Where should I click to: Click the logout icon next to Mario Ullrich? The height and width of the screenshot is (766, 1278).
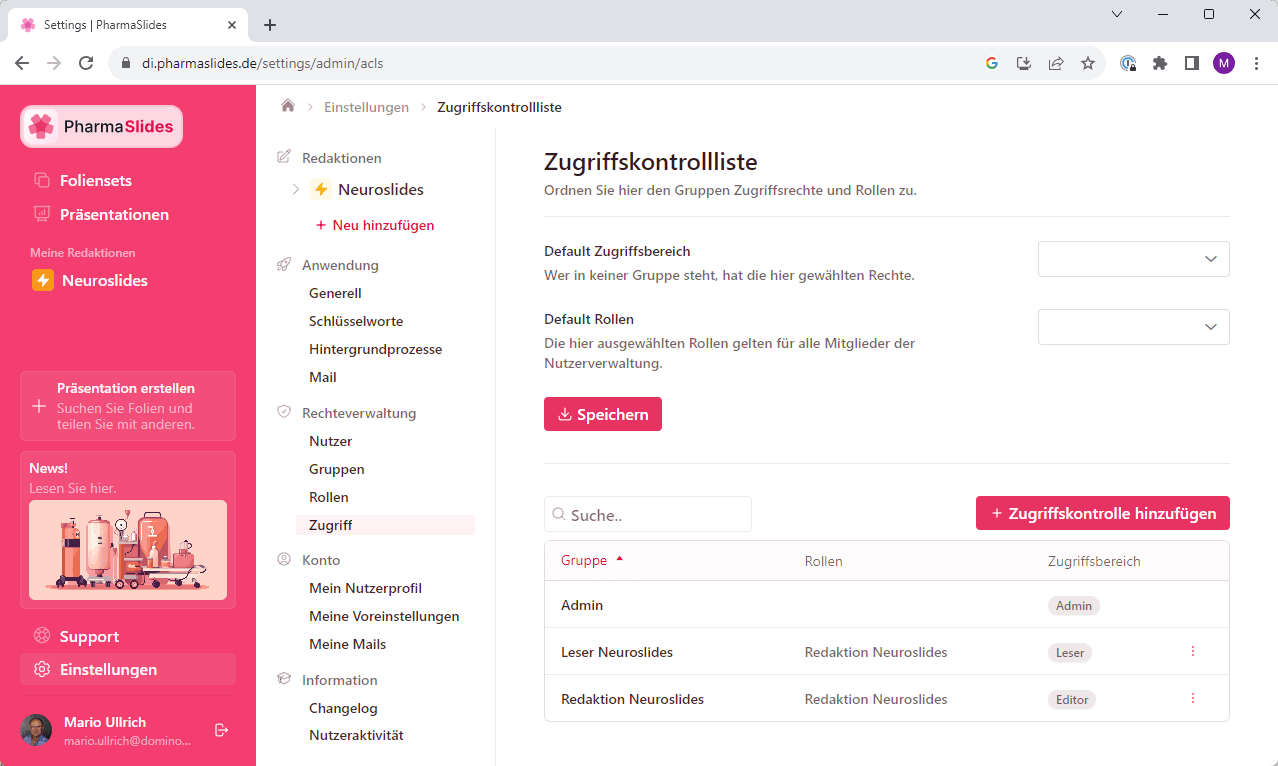point(222,730)
